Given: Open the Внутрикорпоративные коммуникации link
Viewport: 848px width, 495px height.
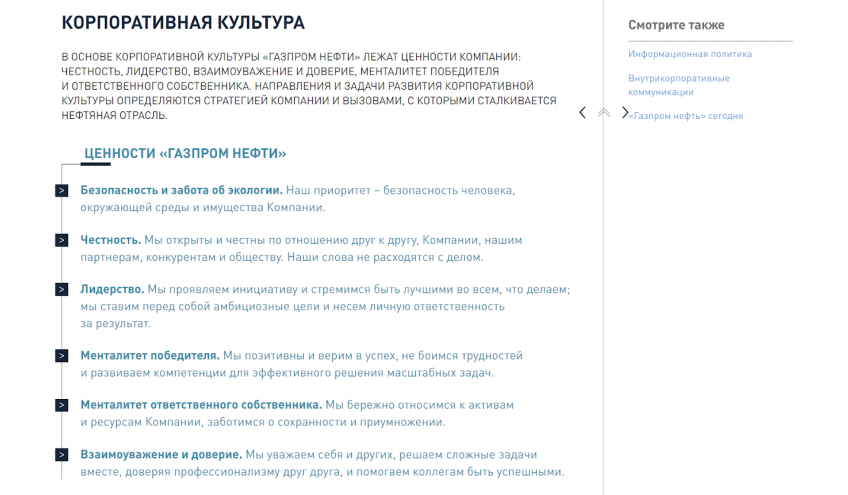Looking at the screenshot, I should (x=679, y=85).
